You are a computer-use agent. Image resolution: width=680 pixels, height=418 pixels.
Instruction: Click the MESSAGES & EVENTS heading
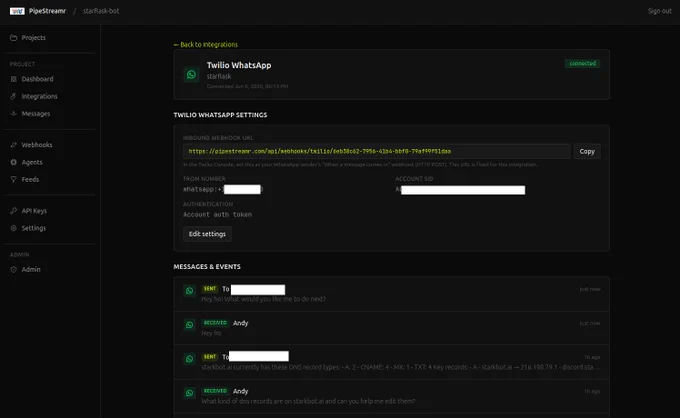coord(207,267)
